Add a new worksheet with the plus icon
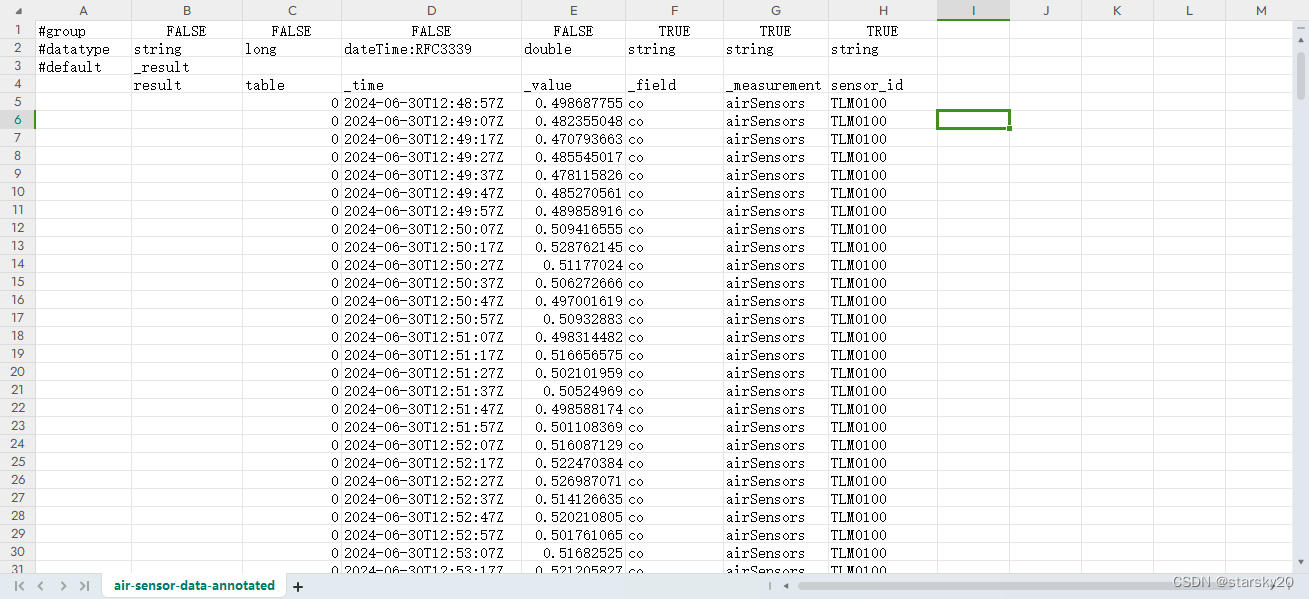 click(x=297, y=585)
